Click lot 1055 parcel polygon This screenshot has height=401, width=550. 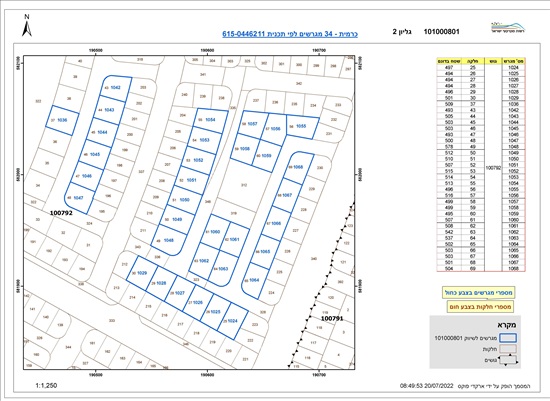[x=303, y=127]
